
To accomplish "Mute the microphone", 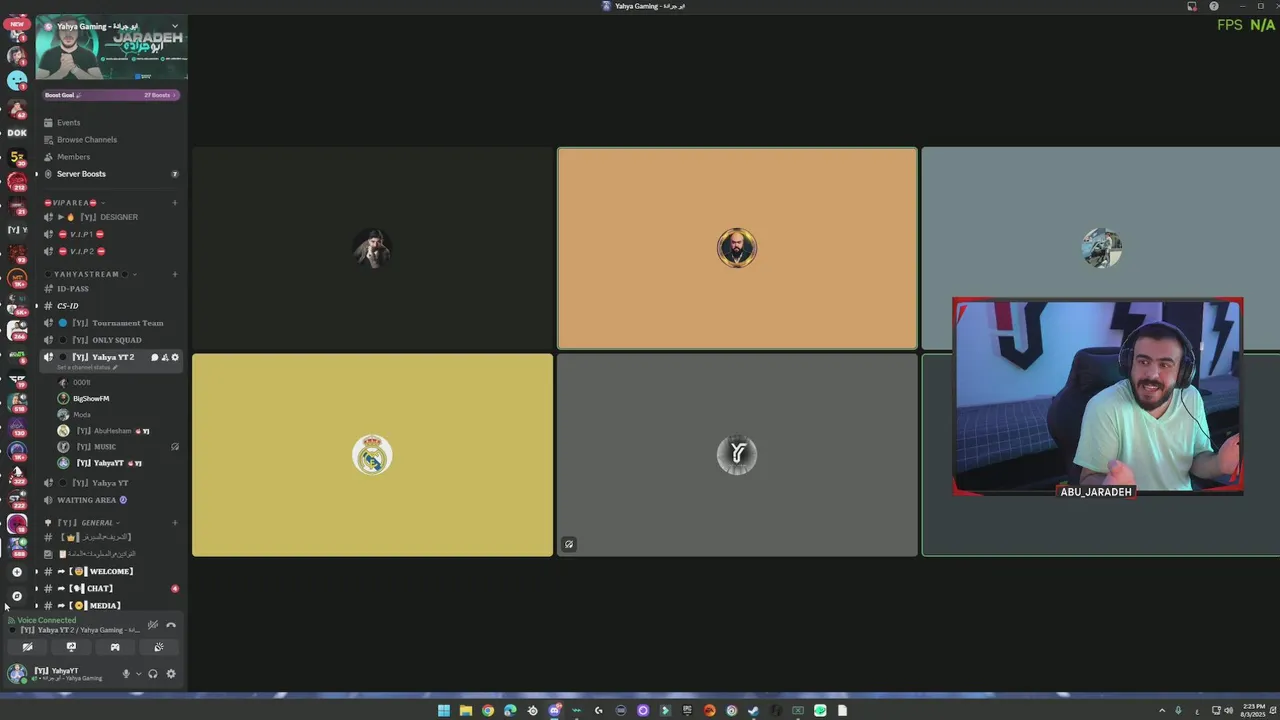I will [126, 674].
